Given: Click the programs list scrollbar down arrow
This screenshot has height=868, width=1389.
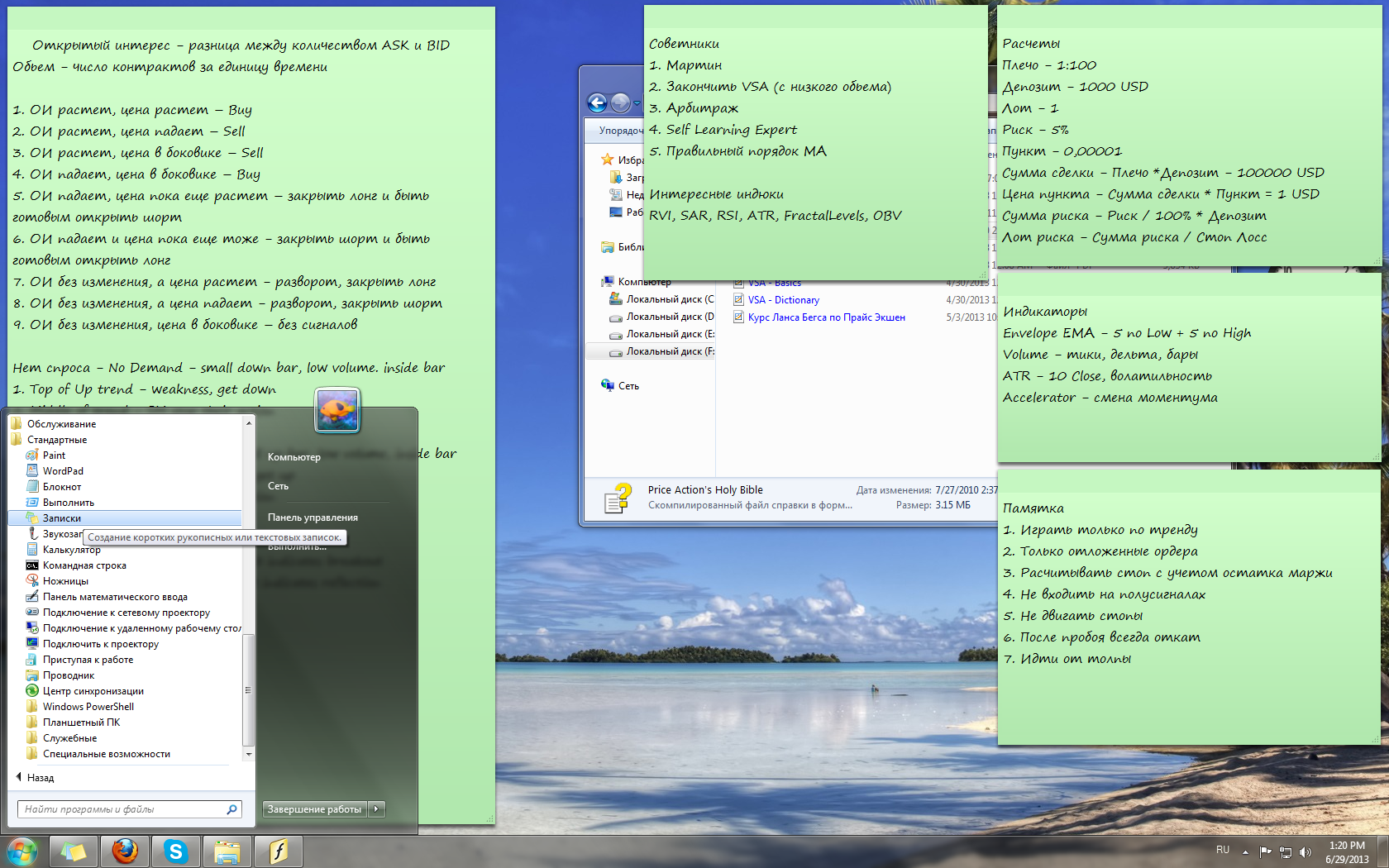Looking at the screenshot, I should click(249, 754).
